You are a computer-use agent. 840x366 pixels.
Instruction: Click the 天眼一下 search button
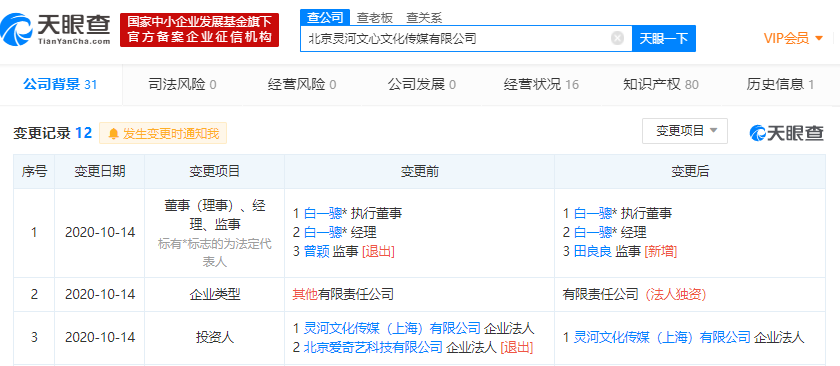664,38
